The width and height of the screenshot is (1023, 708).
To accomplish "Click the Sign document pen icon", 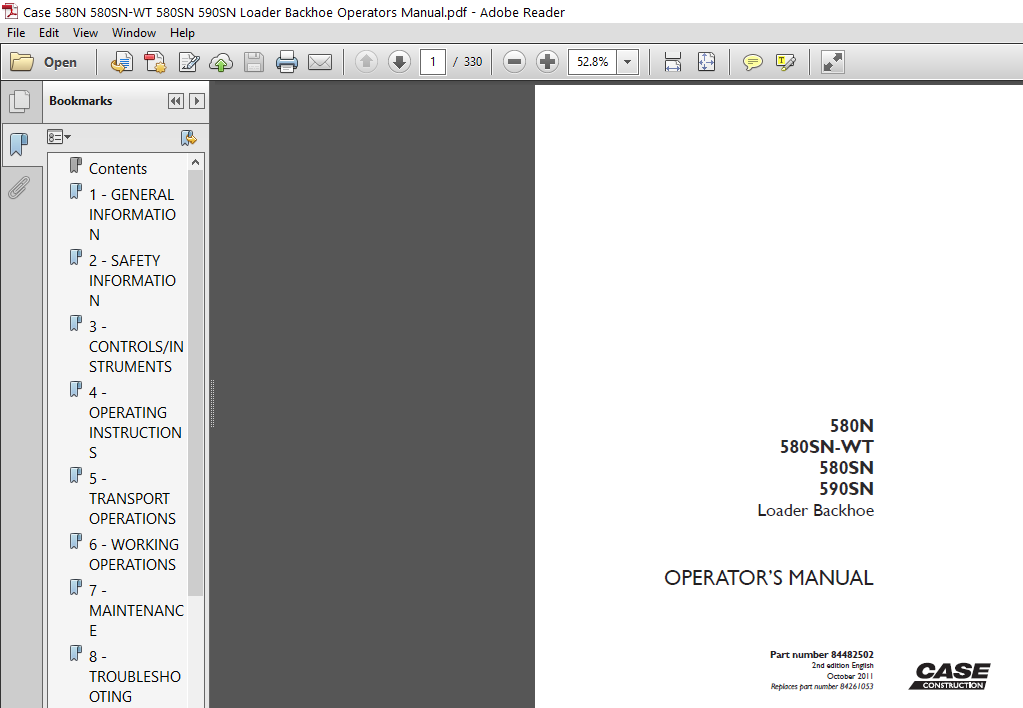I will (189, 62).
